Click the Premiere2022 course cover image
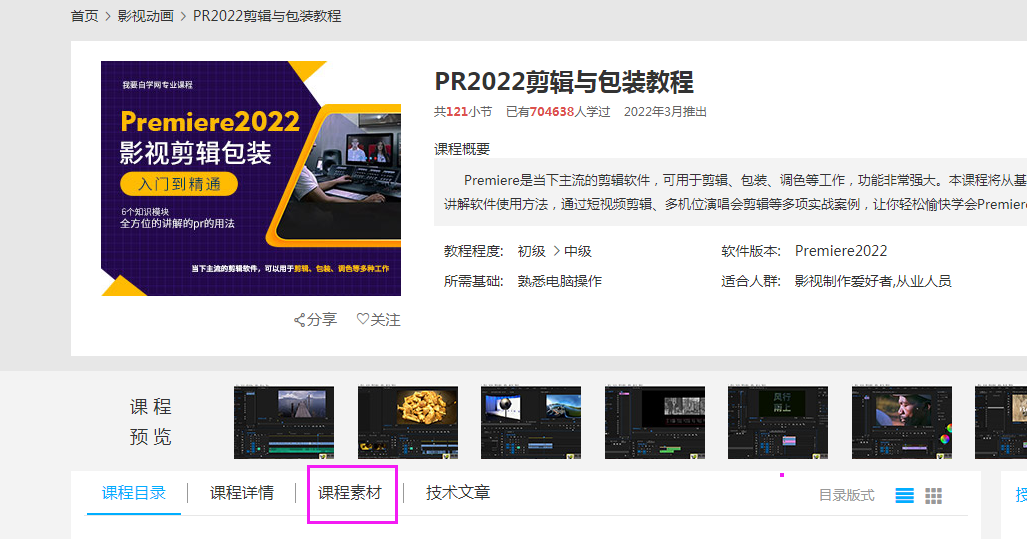The width and height of the screenshot is (1027, 539). (251, 179)
